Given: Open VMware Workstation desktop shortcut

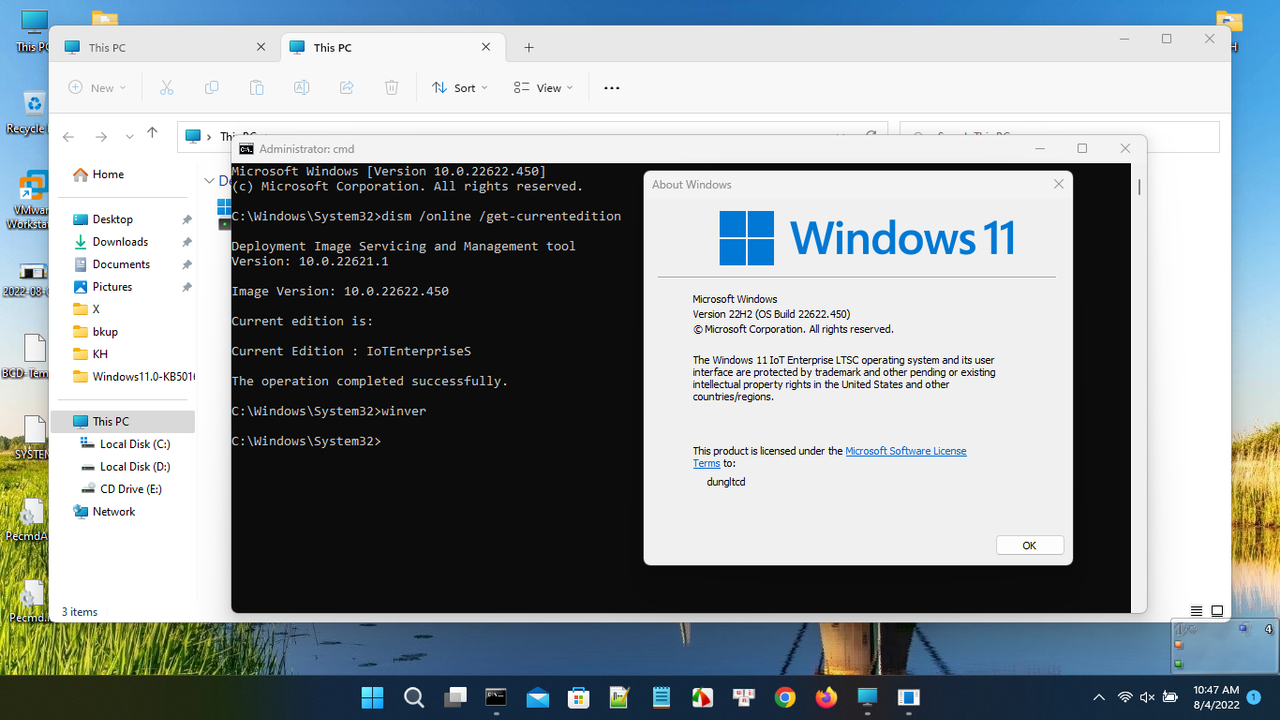Looking at the screenshot, I should coord(31,200).
